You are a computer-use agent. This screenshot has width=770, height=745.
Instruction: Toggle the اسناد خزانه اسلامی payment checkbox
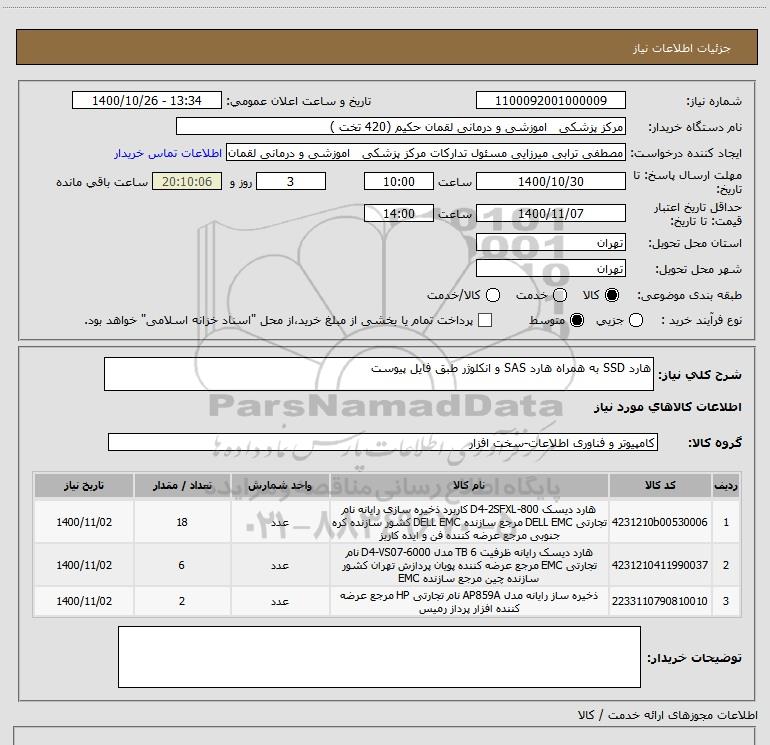click(485, 320)
